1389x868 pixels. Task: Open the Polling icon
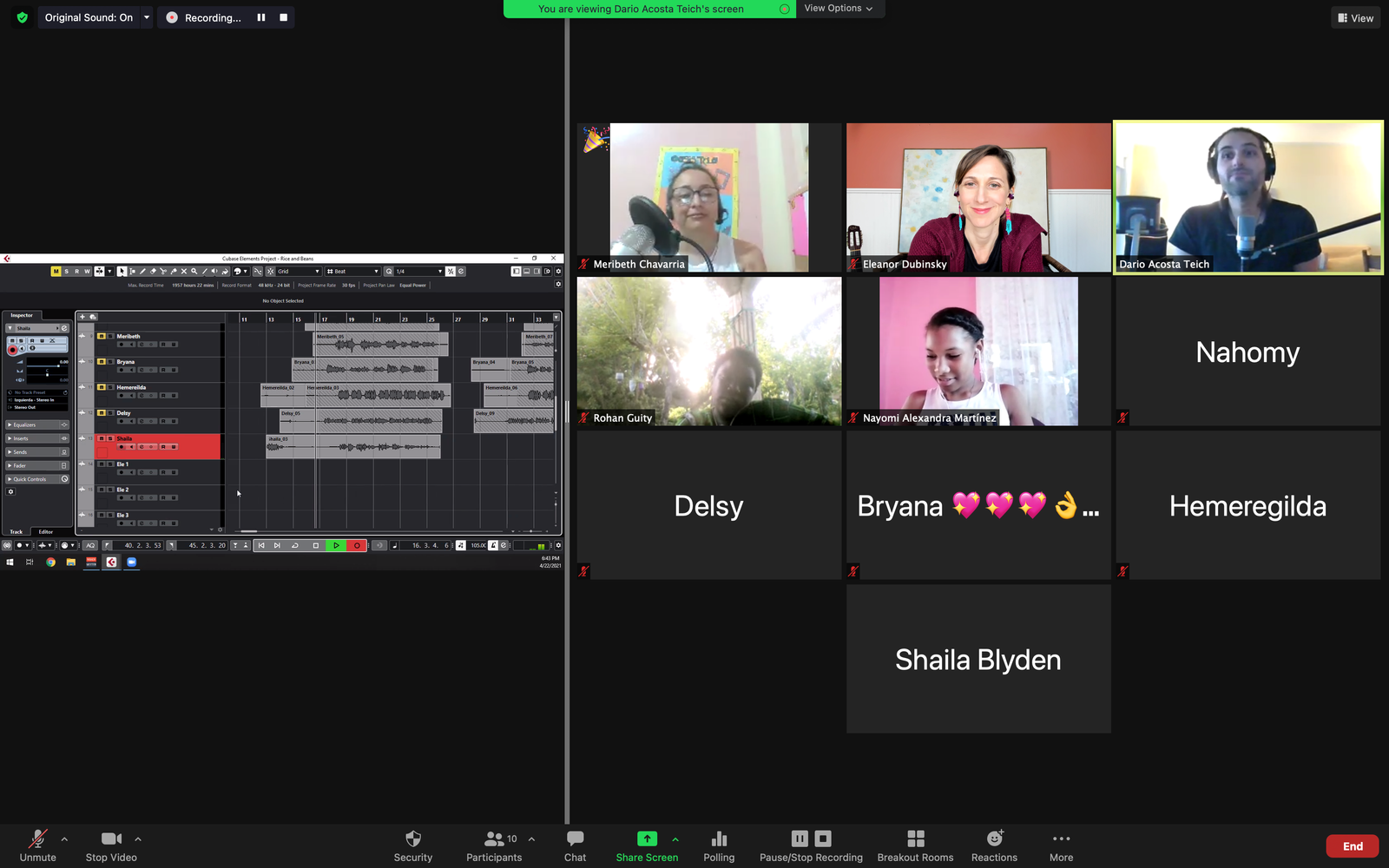[x=719, y=838]
